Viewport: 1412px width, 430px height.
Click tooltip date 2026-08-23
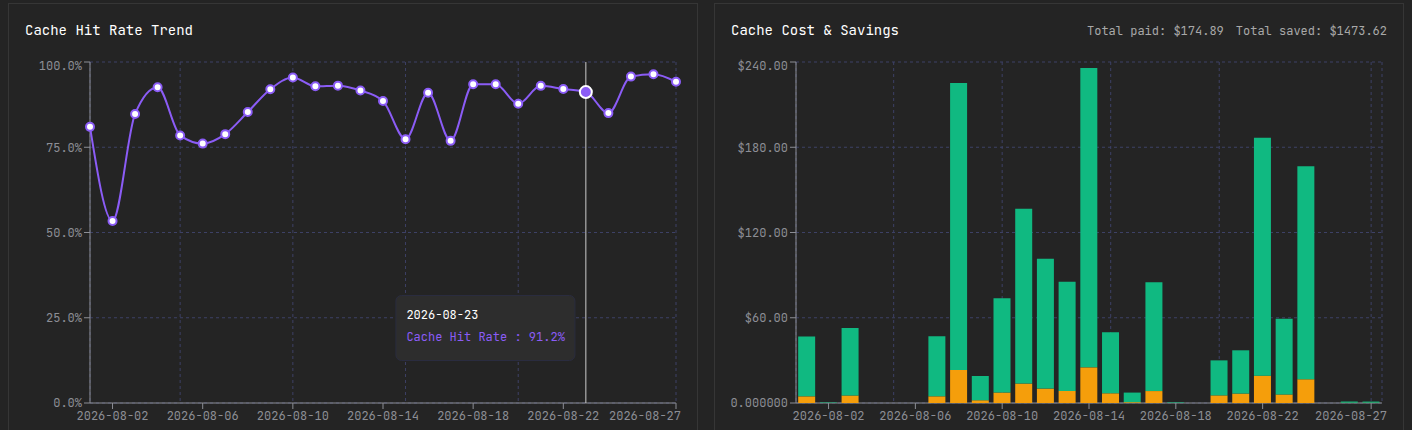point(441,315)
